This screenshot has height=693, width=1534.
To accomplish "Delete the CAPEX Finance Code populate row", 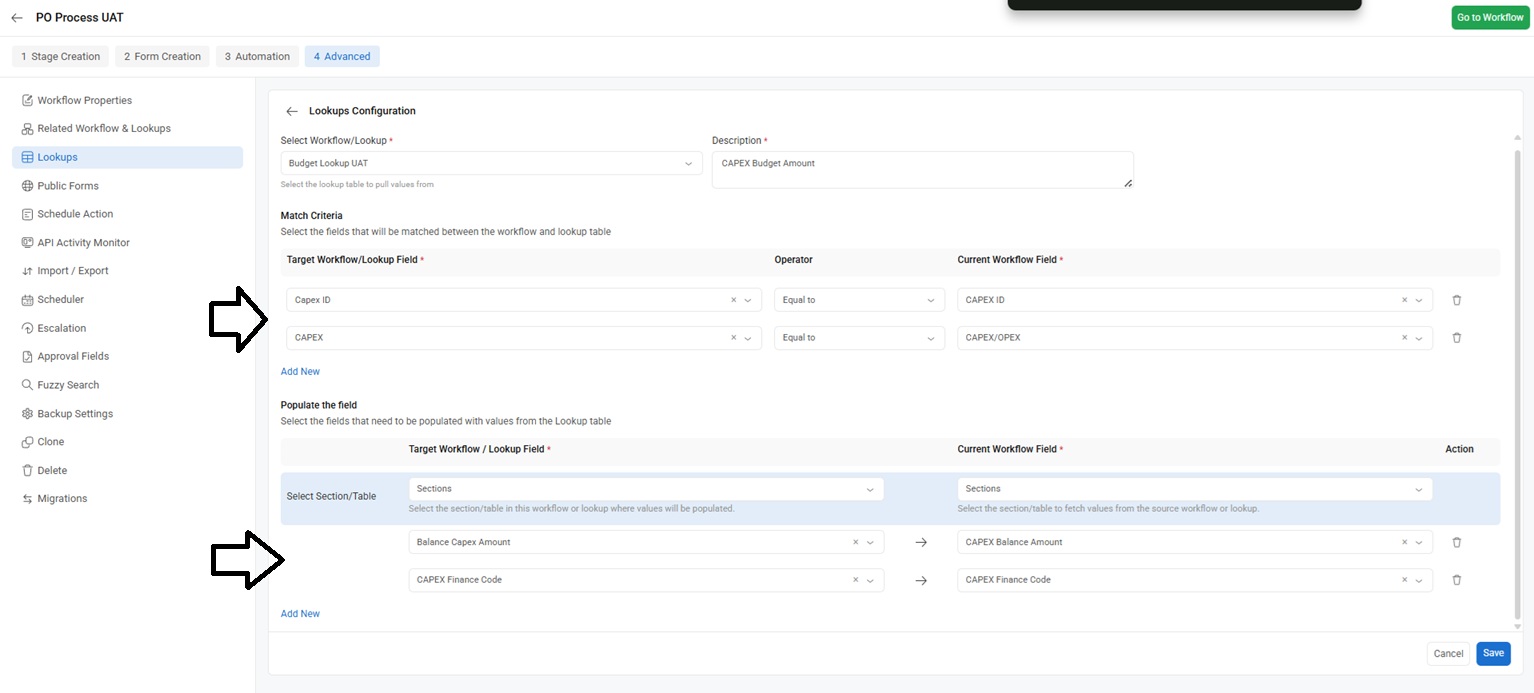I will click(x=1456, y=580).
